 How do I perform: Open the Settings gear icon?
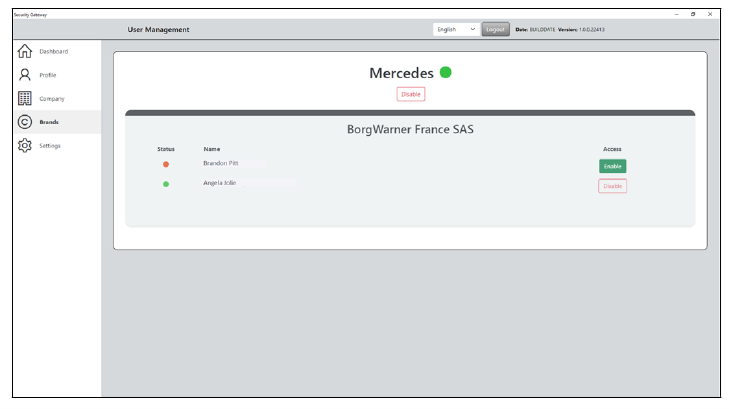25,145
